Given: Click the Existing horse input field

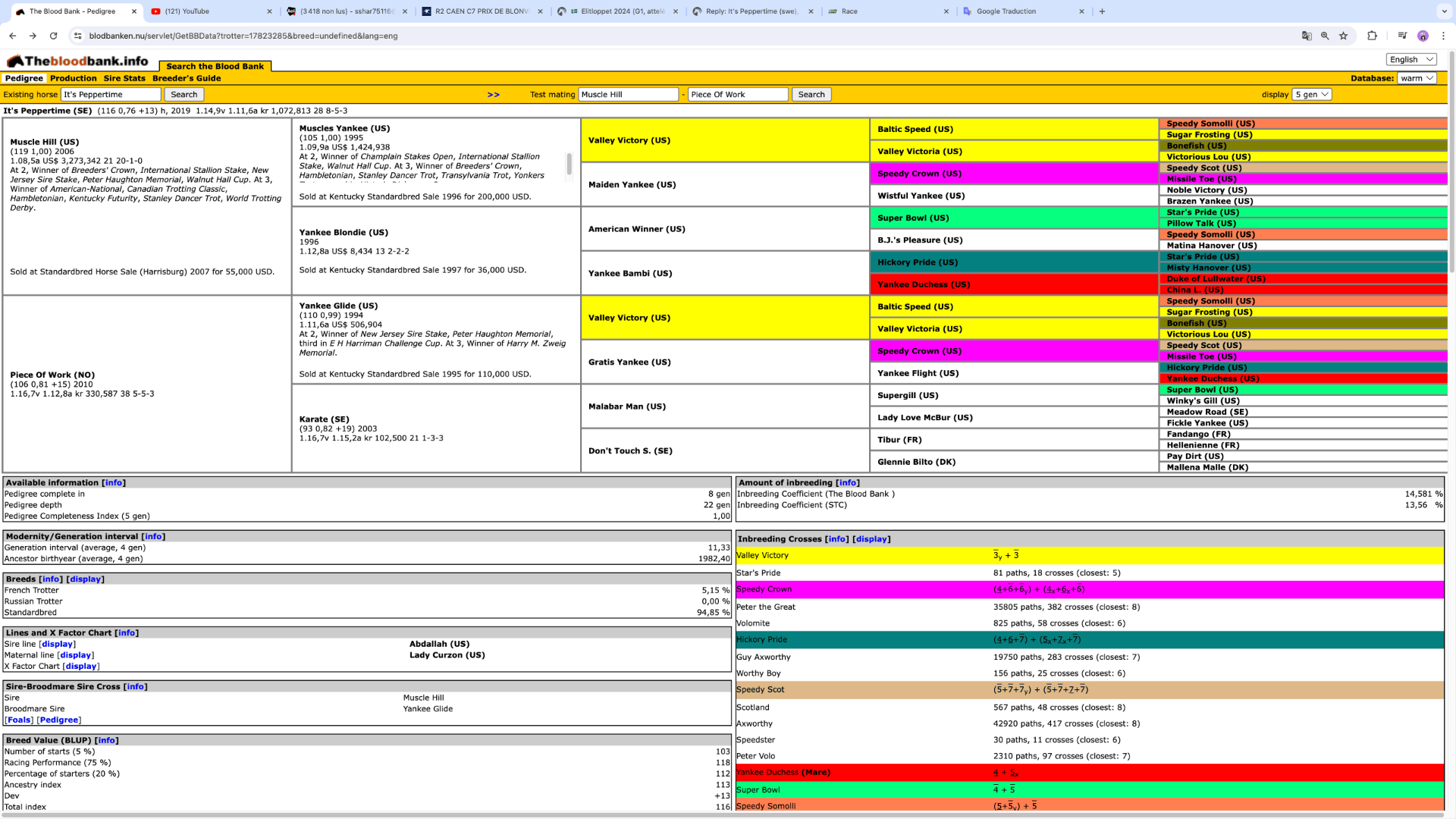Looking at the screenshot, I should tap(111, 95).
